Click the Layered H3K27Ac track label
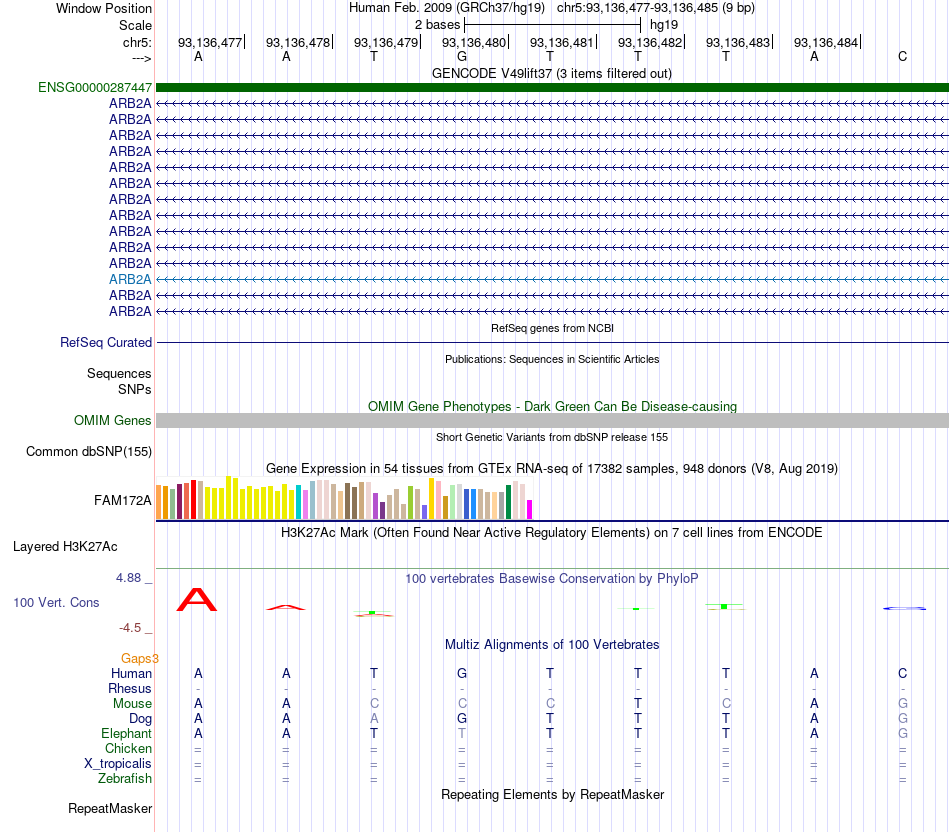 pos(65,547)
